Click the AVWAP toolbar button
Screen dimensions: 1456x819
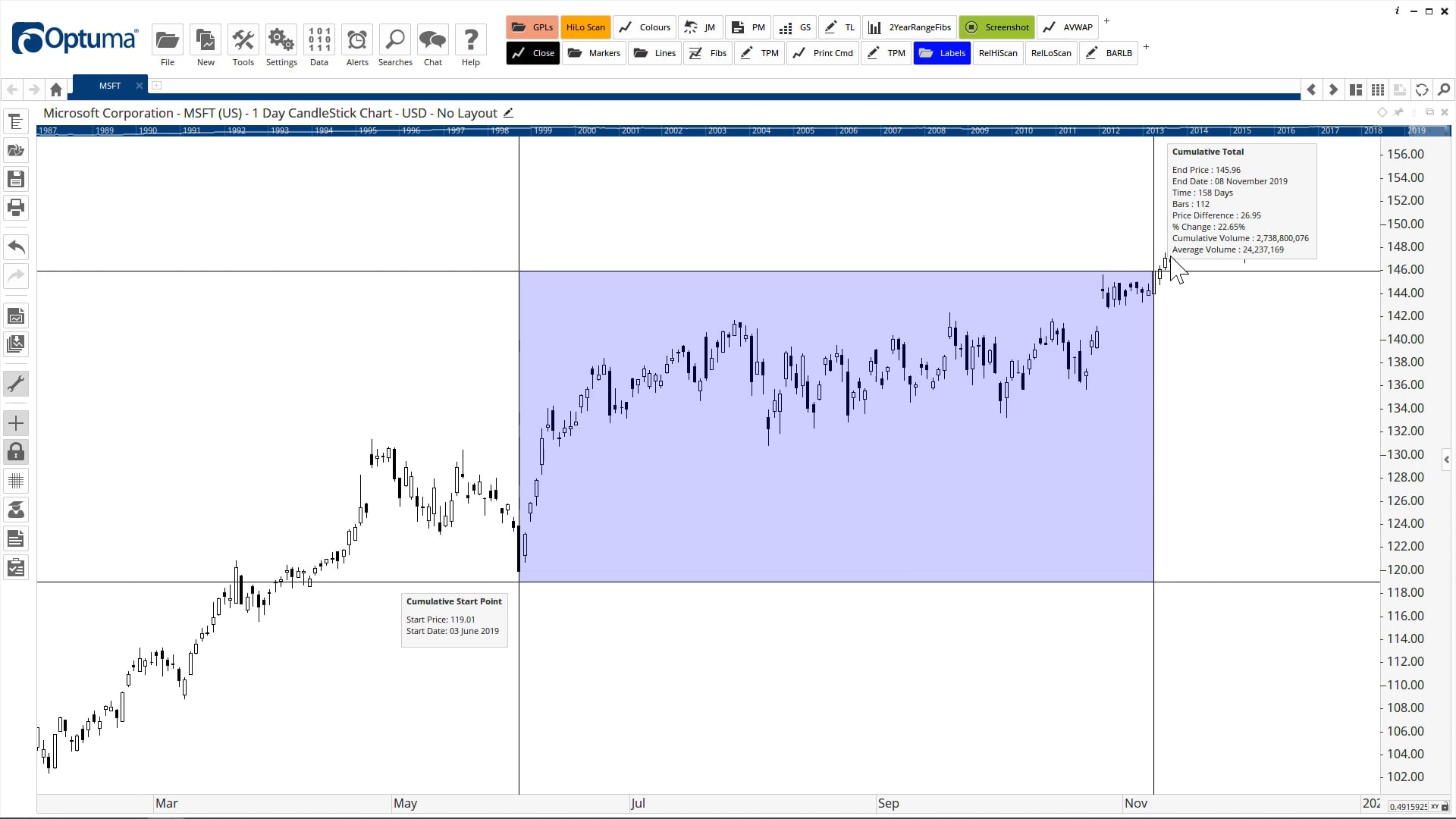click(1067, 27)
